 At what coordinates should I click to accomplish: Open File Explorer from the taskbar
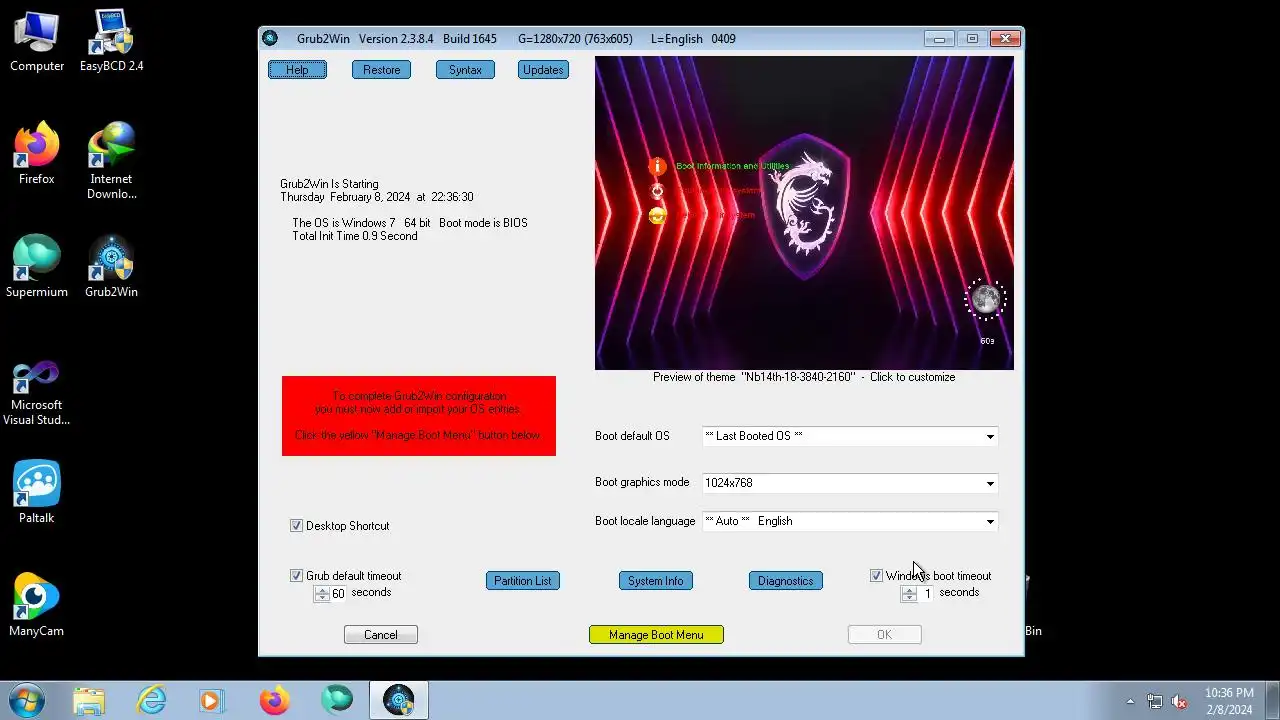click(x=89, y=700)
